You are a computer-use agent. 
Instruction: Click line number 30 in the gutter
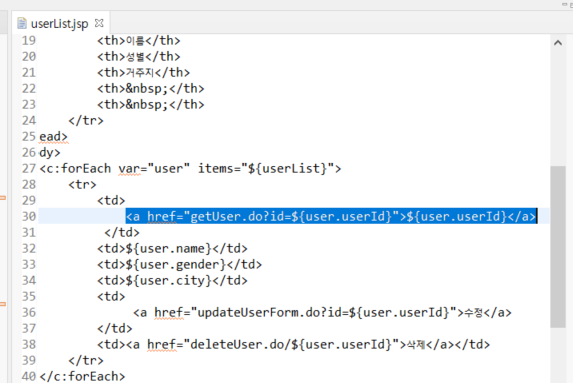click(29, 216)
